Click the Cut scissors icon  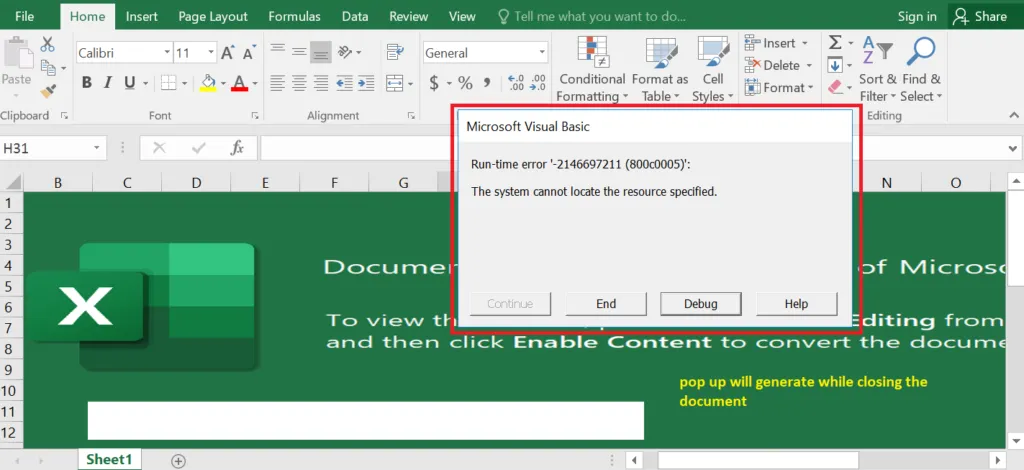pyautogui.click(x=47, y=44)
